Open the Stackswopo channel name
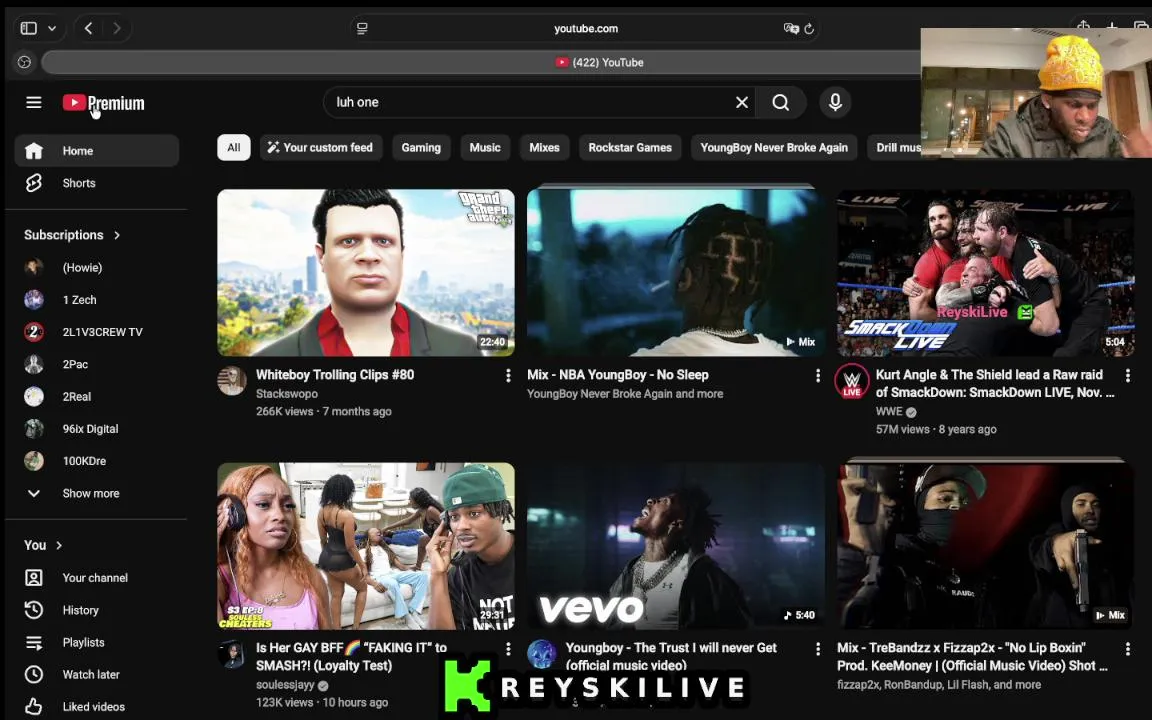 287,394
